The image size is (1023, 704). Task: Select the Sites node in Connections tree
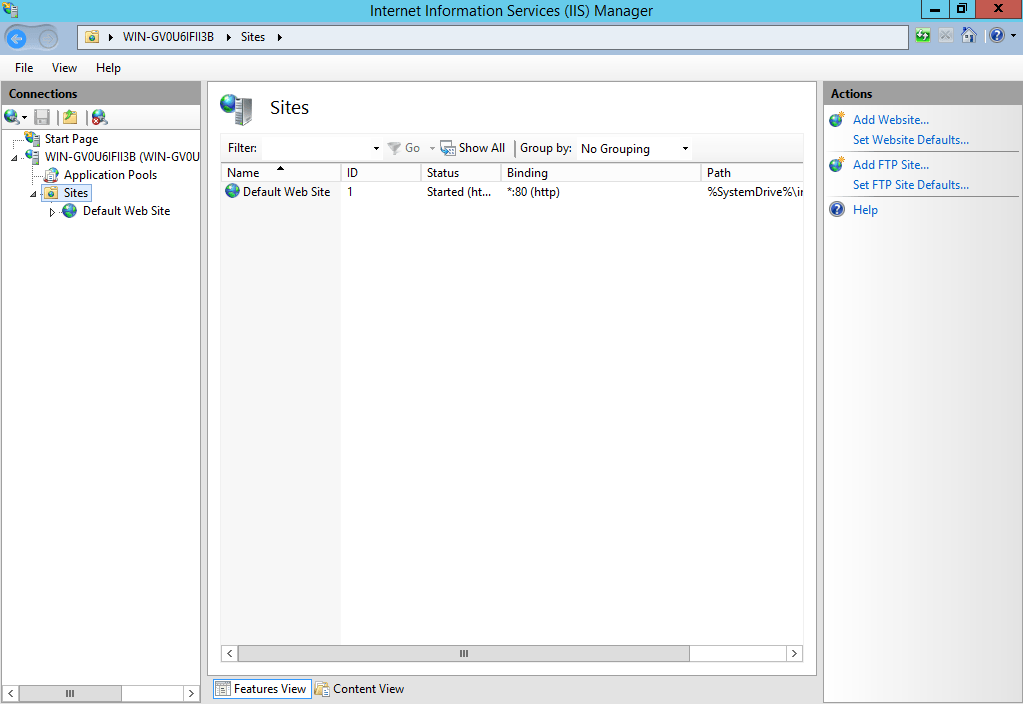[x=76, y=192]
